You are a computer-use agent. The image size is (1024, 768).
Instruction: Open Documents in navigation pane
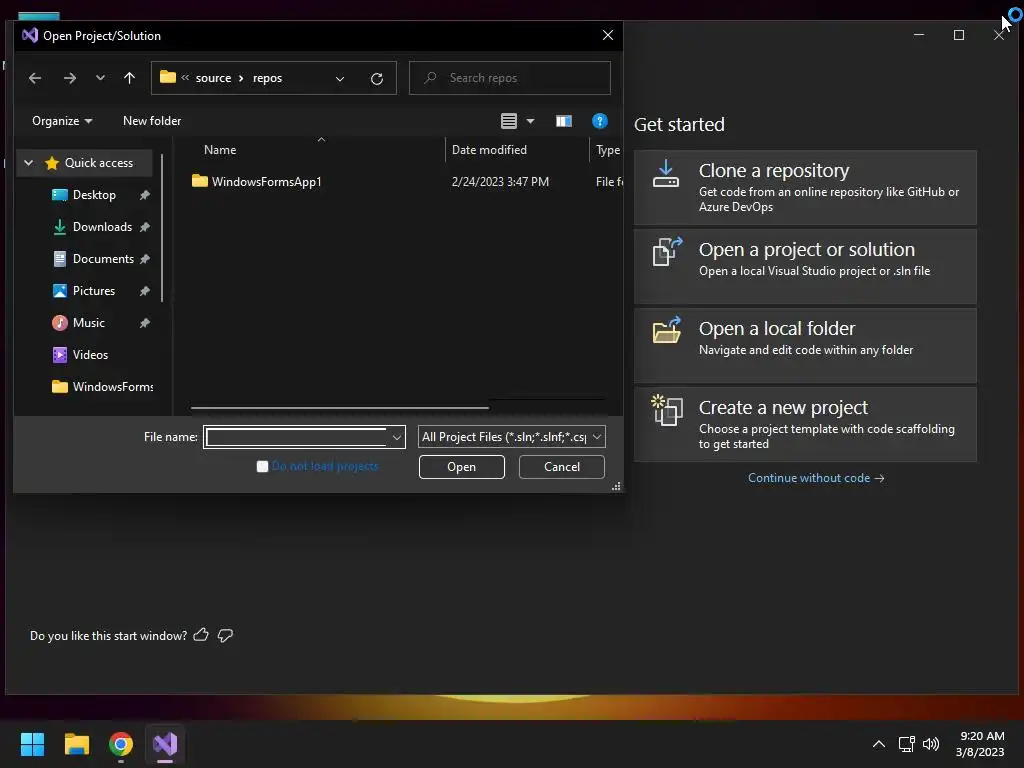pos(103,259)
